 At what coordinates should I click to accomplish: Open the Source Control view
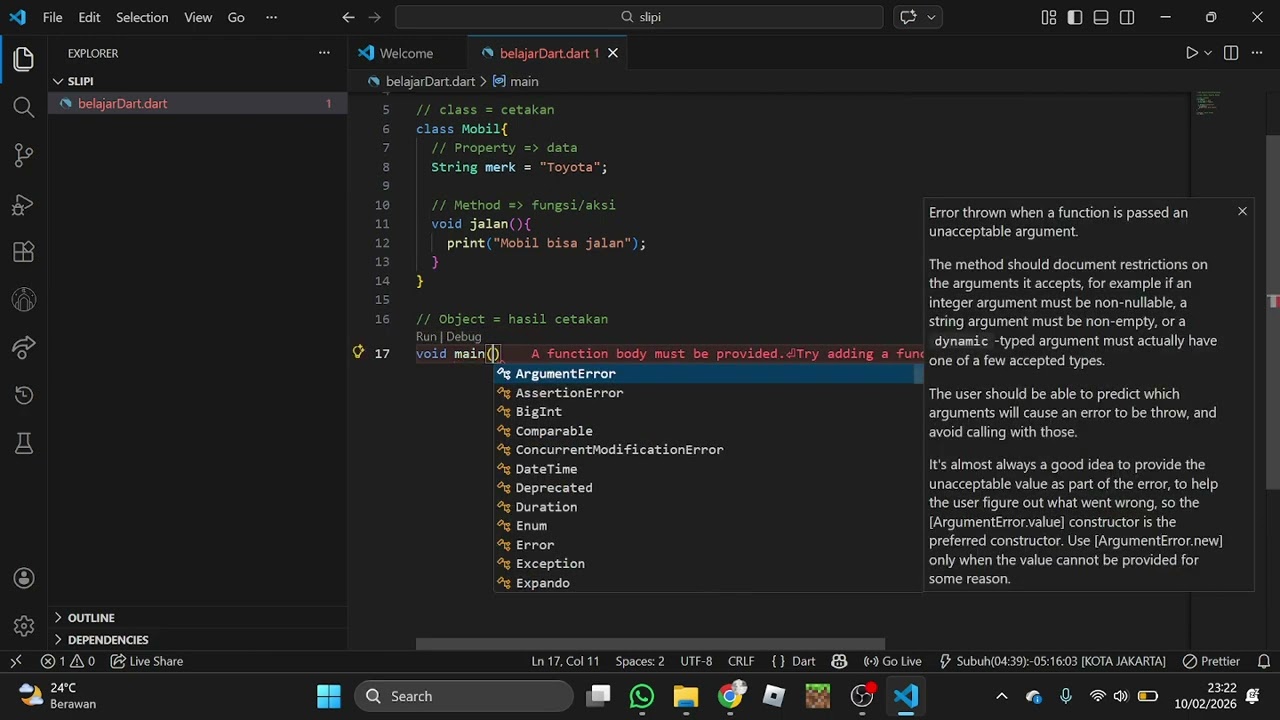24,155
